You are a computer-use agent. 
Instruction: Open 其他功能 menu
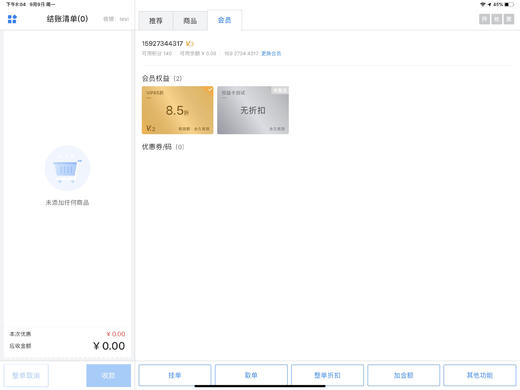pos(480,375)
